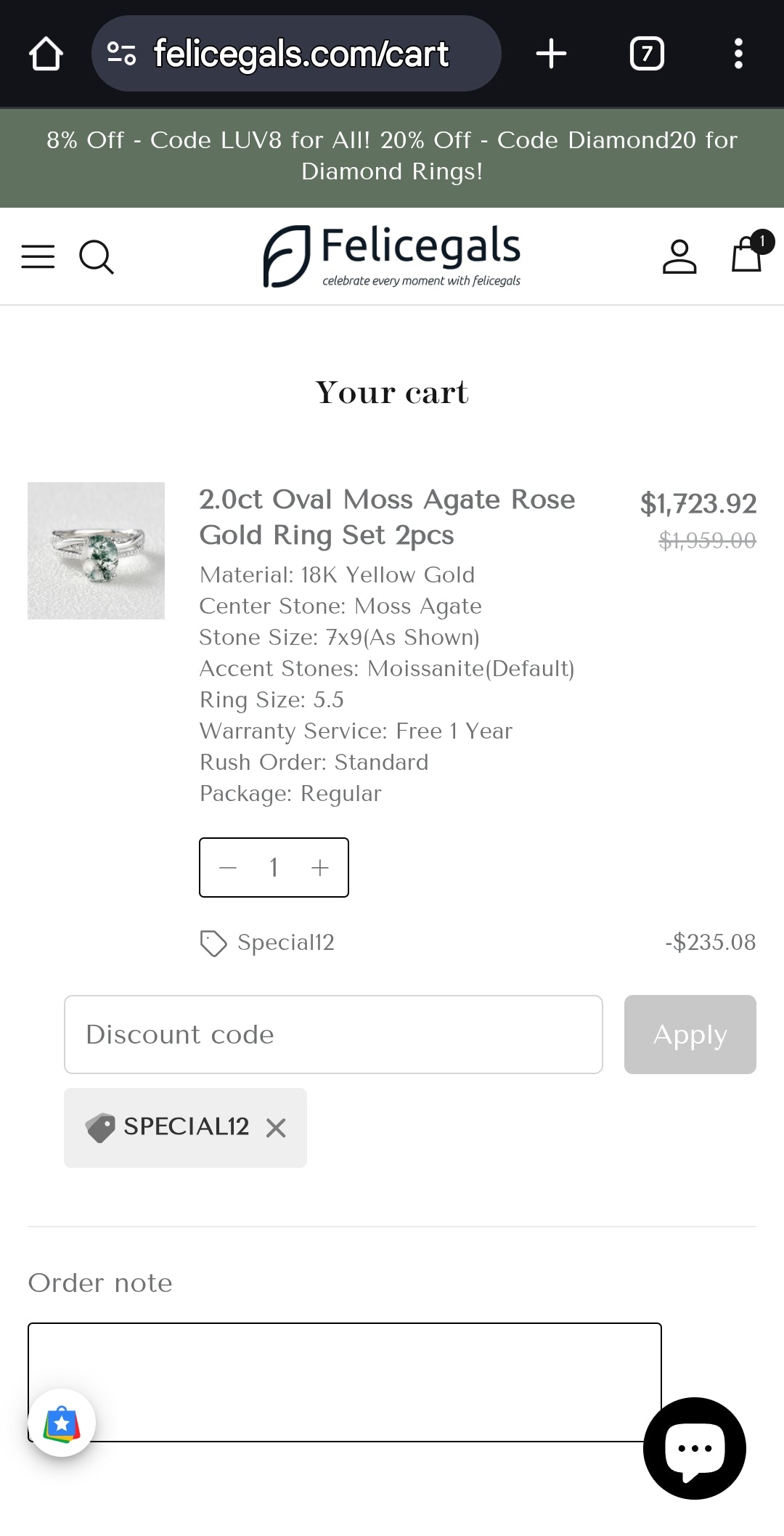
Task: Open the account profile icon
Action: tap(679, 256)
